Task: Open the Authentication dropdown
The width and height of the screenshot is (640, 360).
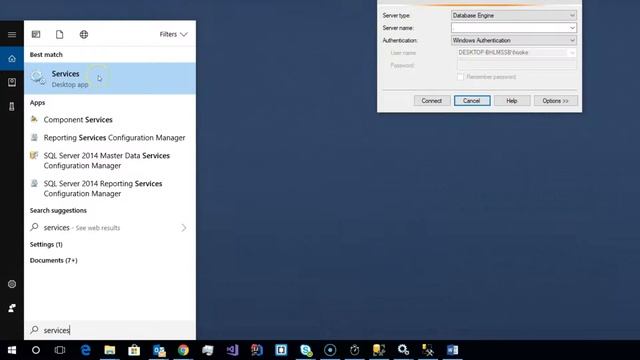Action: click(x=513, y=40)
